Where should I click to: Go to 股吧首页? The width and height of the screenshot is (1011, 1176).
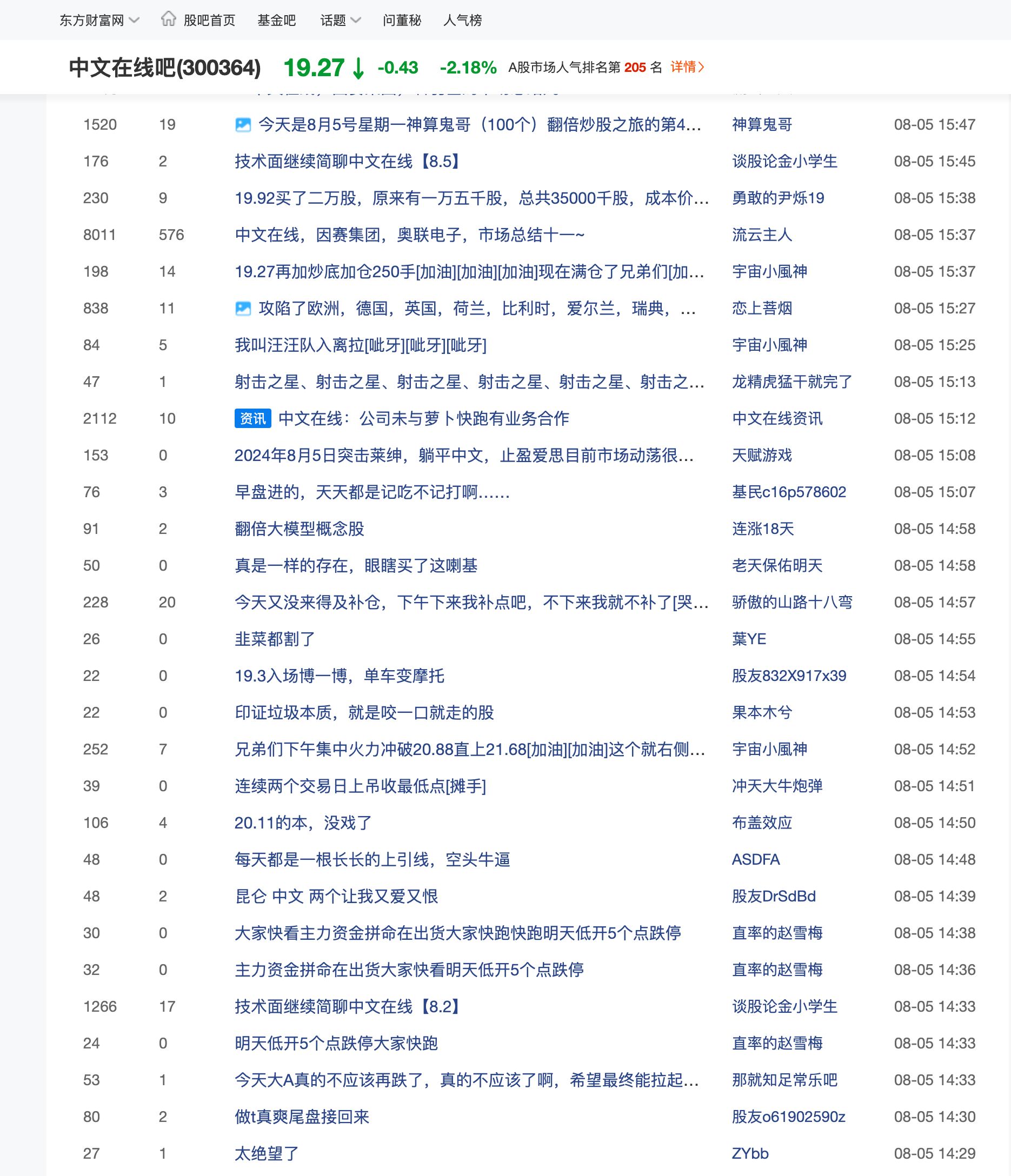[209, 21]
